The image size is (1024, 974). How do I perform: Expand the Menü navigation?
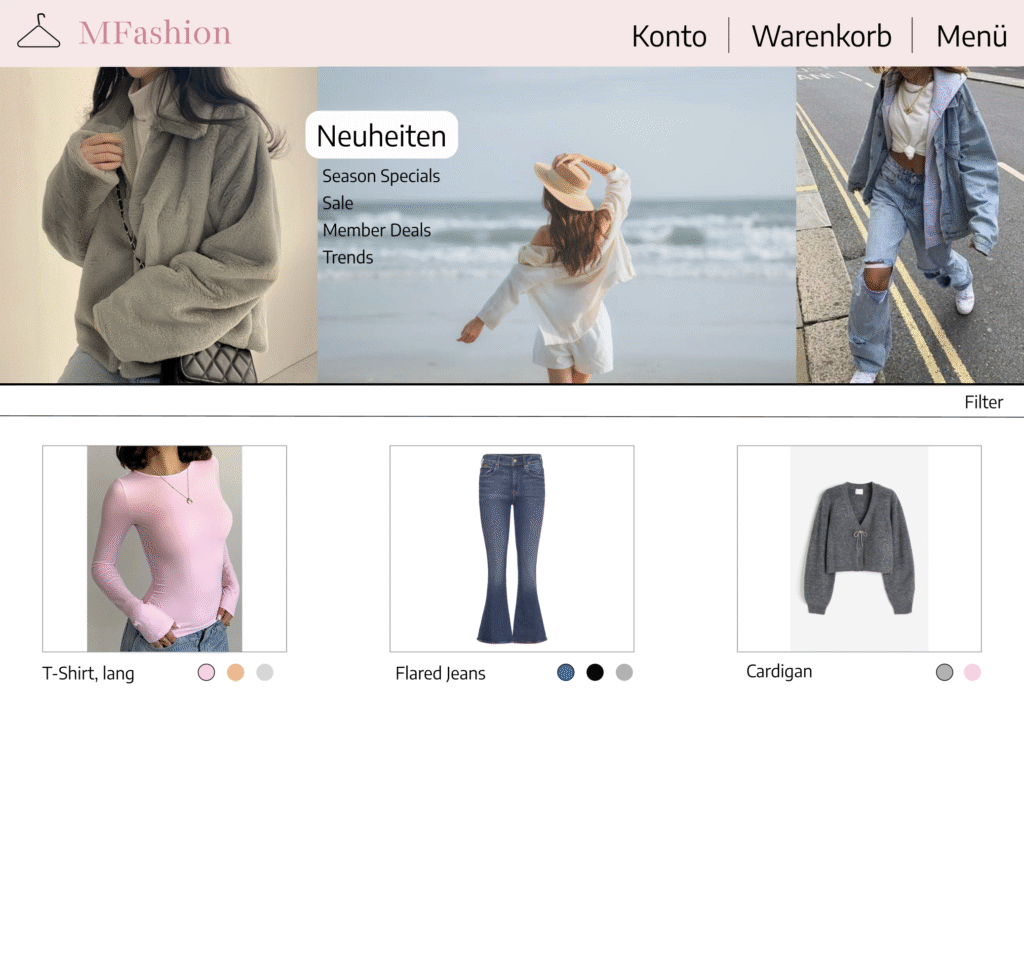point(971,36)
